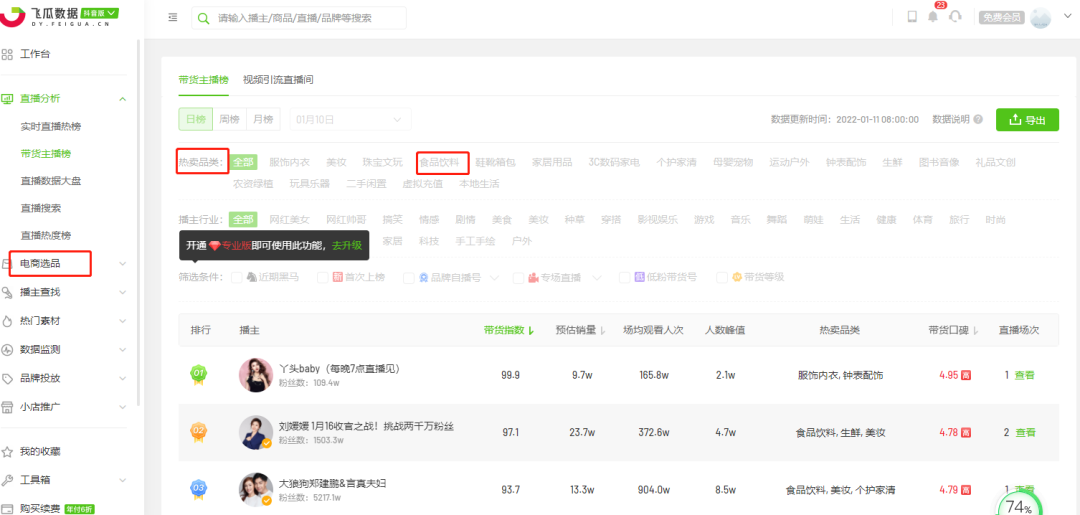Expand the 电商选品 sidebar section
The width and height of the screenshot is (1080, 515).
click(x=123, y=264)
